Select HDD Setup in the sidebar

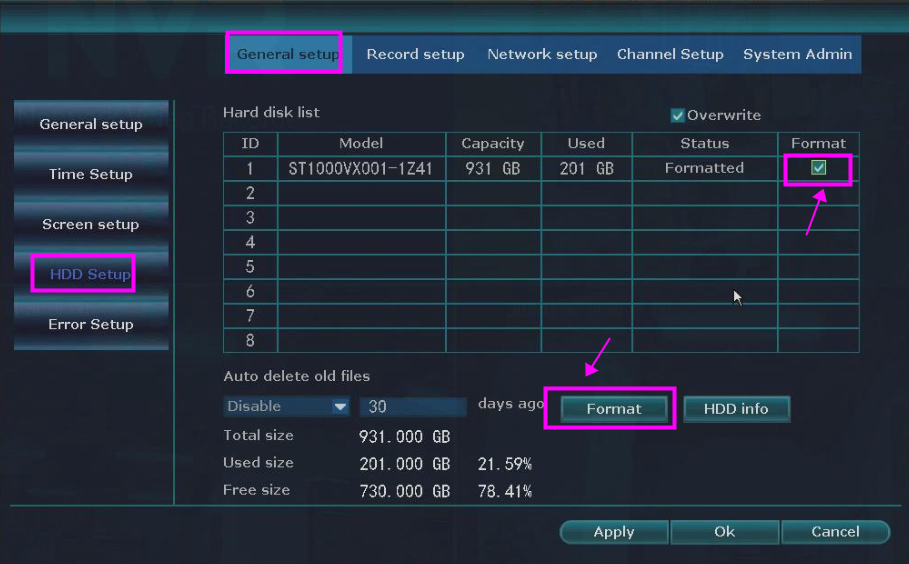(x=91, y=274)
